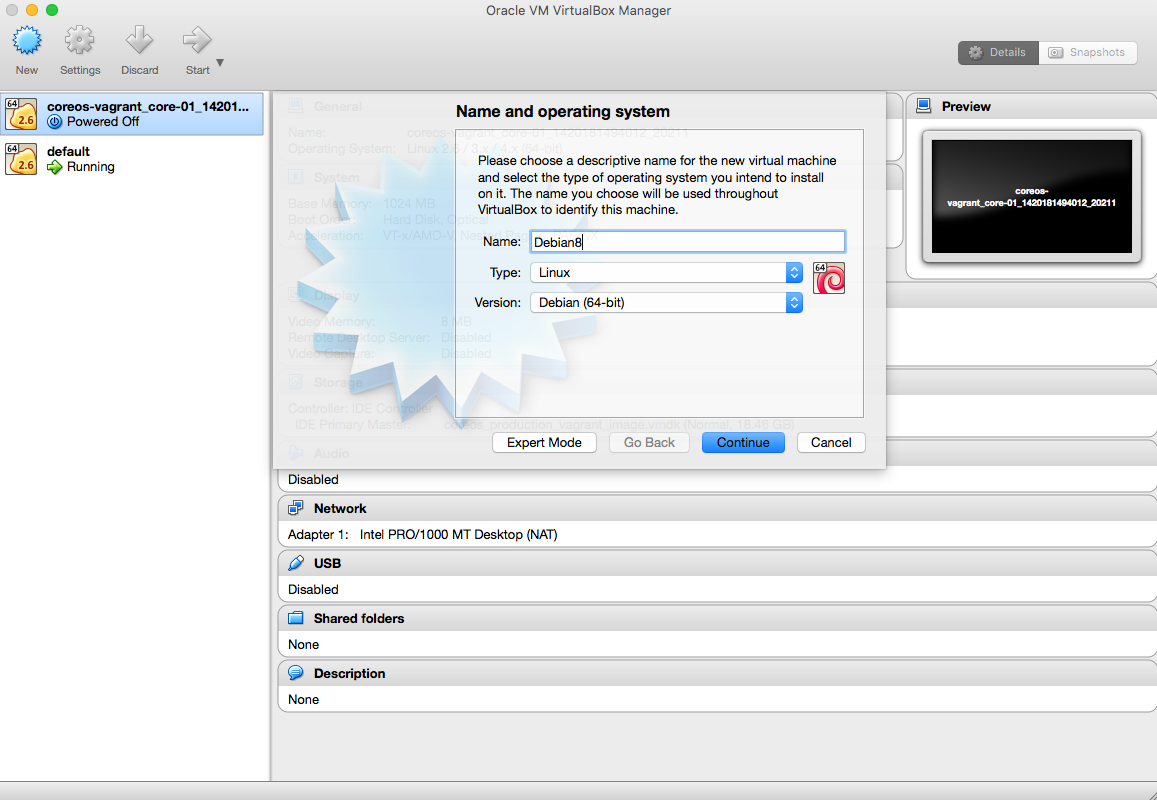
Task: Click the Cancel button in the wizard
Action: tap(831, 442)
